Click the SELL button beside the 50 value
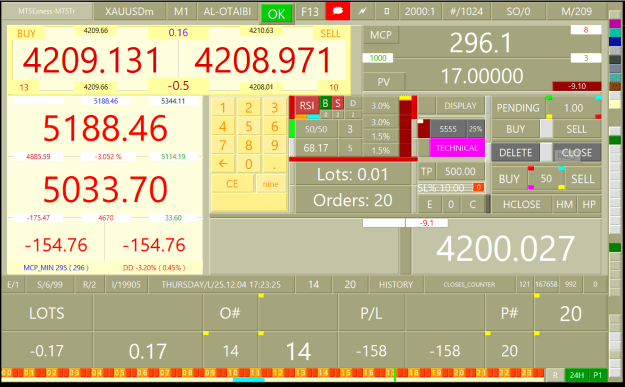Screen dimensions: 625x387 point(582,179)
